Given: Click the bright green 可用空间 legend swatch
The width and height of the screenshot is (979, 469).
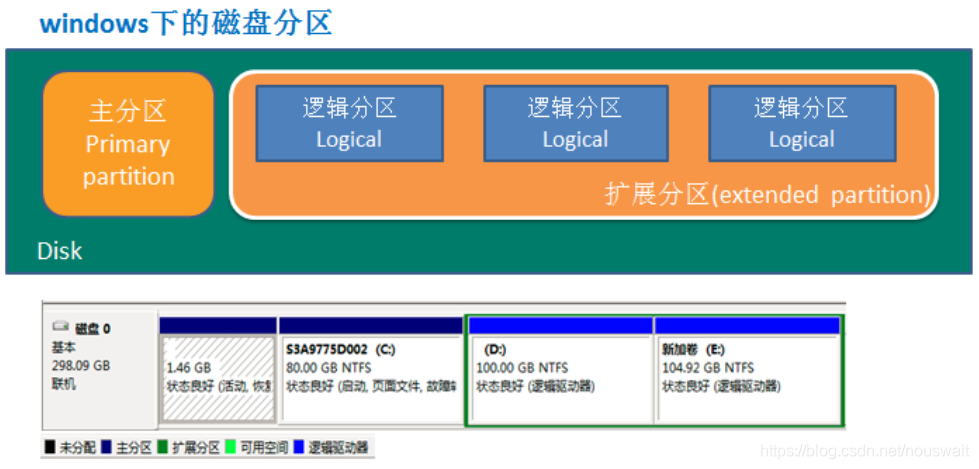Looking at the screenshot, I should (230, 448).
